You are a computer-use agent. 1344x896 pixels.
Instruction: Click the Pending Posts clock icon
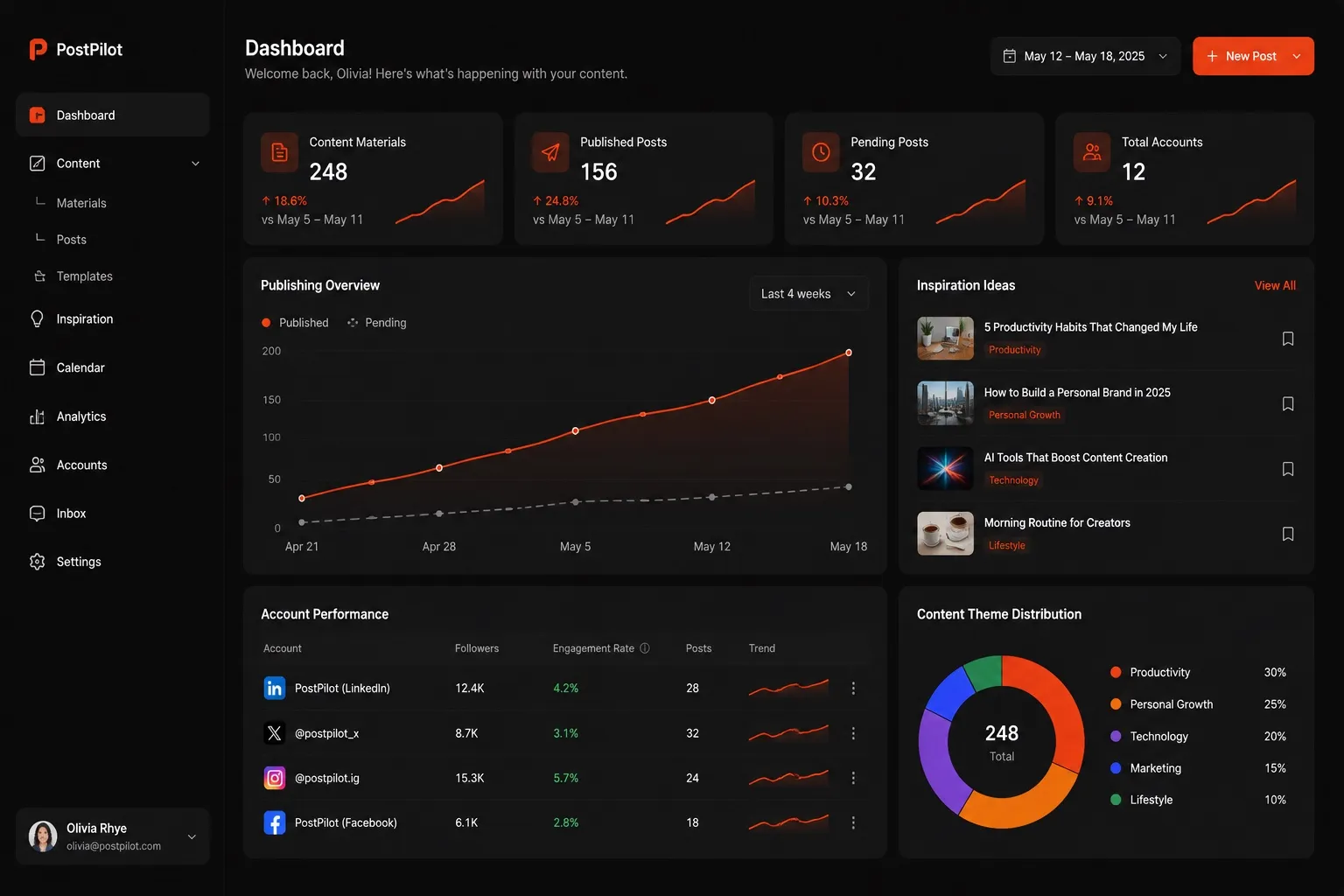point(821,152)
